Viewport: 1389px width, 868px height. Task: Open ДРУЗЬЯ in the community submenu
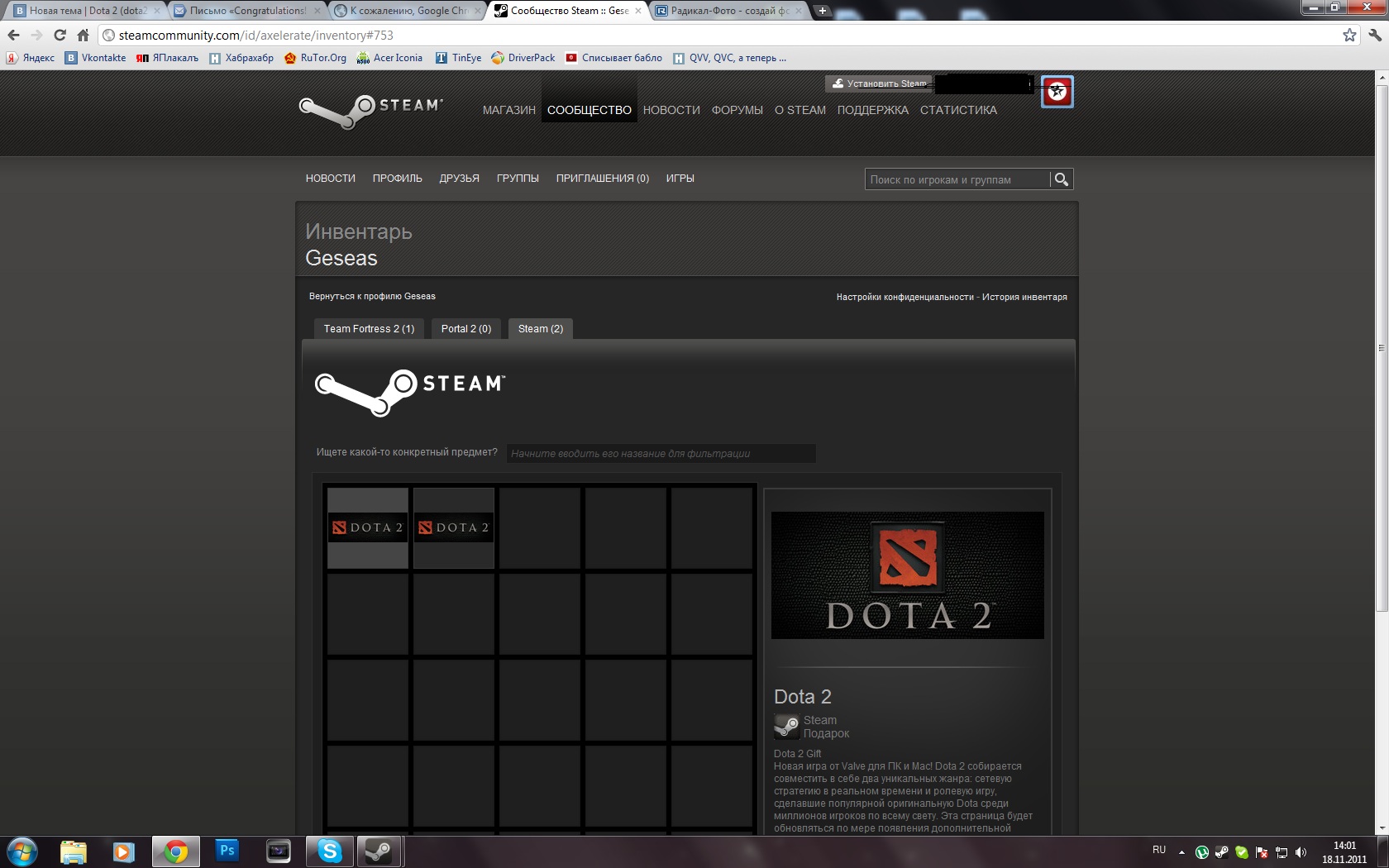point(460,179)
